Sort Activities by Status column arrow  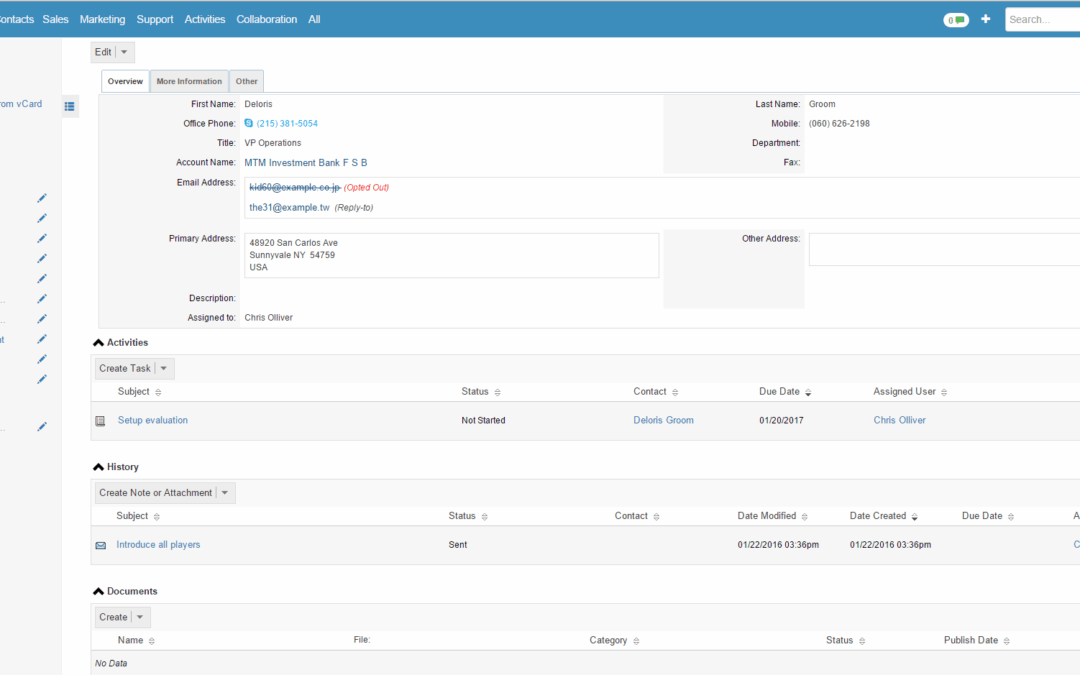[497, 392]
